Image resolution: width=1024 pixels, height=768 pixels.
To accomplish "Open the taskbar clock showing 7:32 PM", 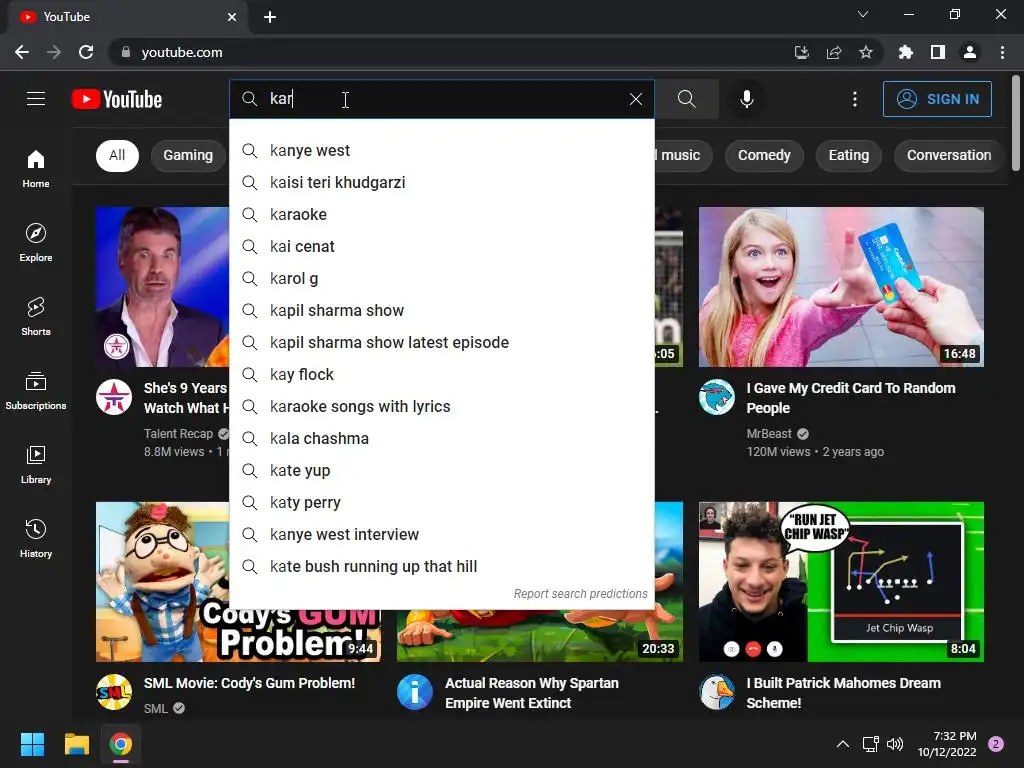I will pos(947,744).
